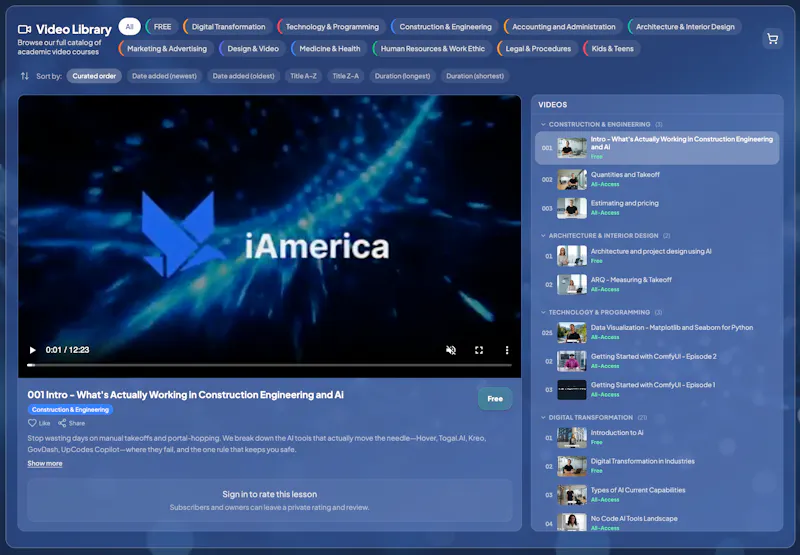Enter fullscreen with the fullscreen icon
This screenshot has width=800, height=555.
tap(479, 350)
